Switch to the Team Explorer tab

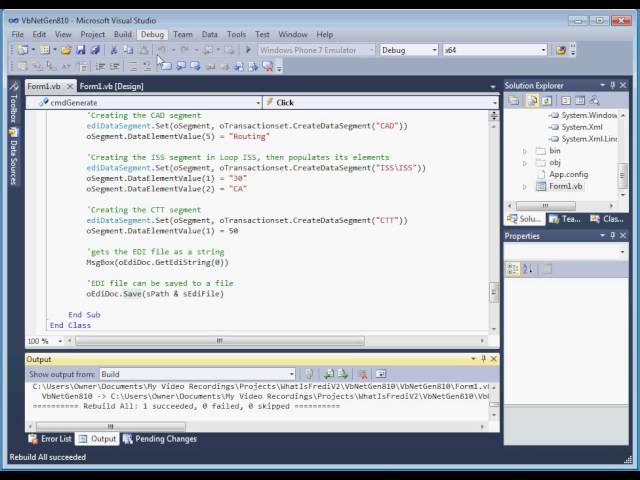[565, 219]
